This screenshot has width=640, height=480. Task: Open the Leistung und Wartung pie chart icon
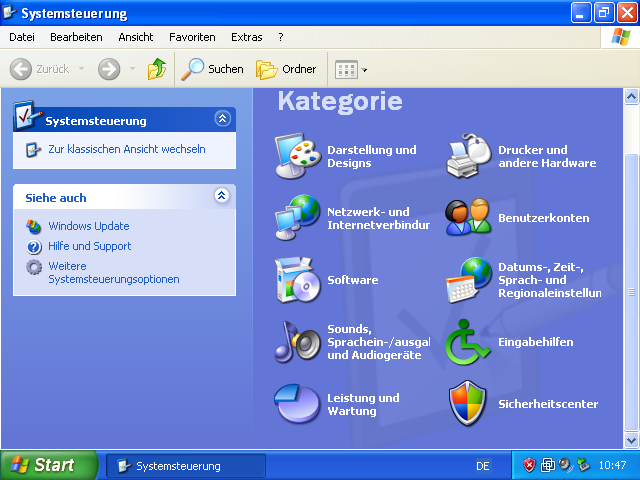tap(298, 404)
